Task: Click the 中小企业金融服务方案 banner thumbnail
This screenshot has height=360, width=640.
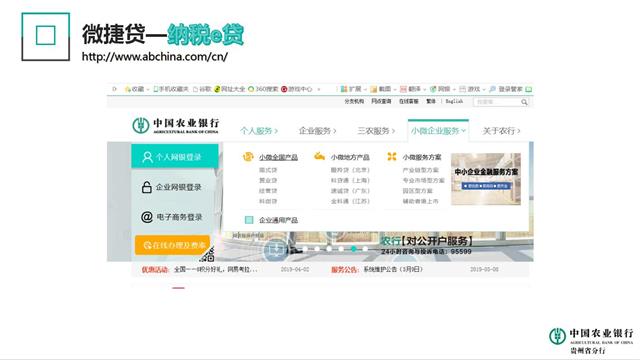Action: pyautogui.click(x=486, y=179)
